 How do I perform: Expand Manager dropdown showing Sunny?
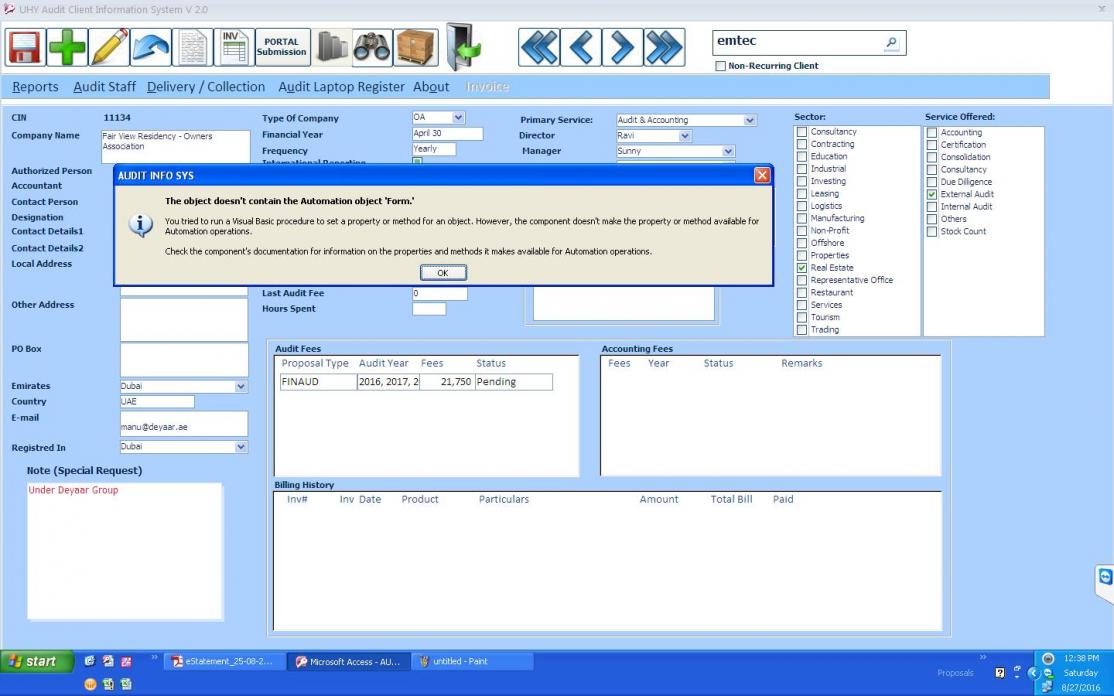[x=728, y=151]
